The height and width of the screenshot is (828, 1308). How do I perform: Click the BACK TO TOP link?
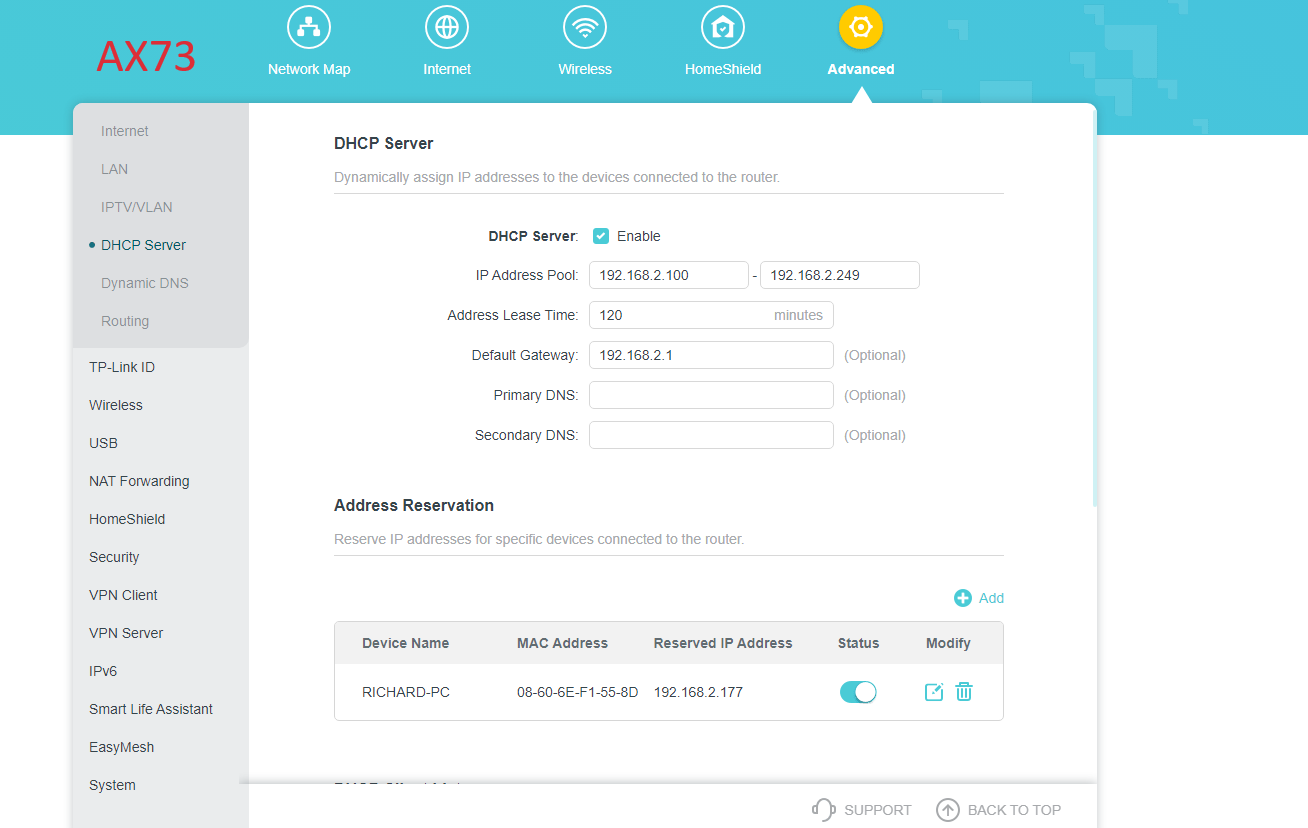click(x=998, y=810)
